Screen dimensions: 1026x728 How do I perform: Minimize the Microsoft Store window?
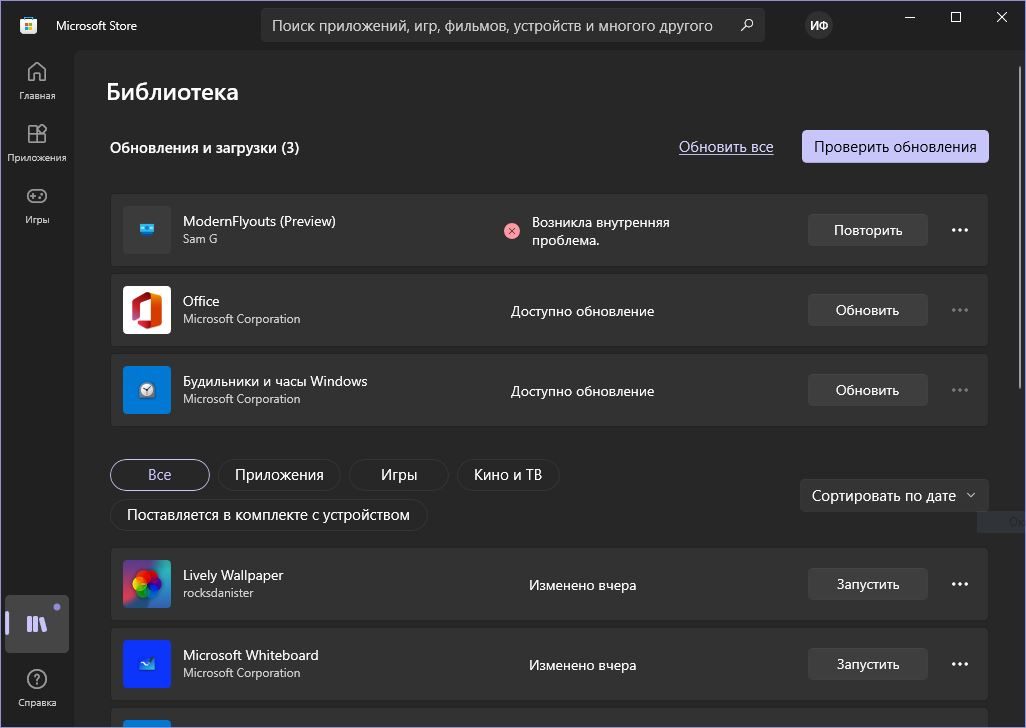point(910,18)
